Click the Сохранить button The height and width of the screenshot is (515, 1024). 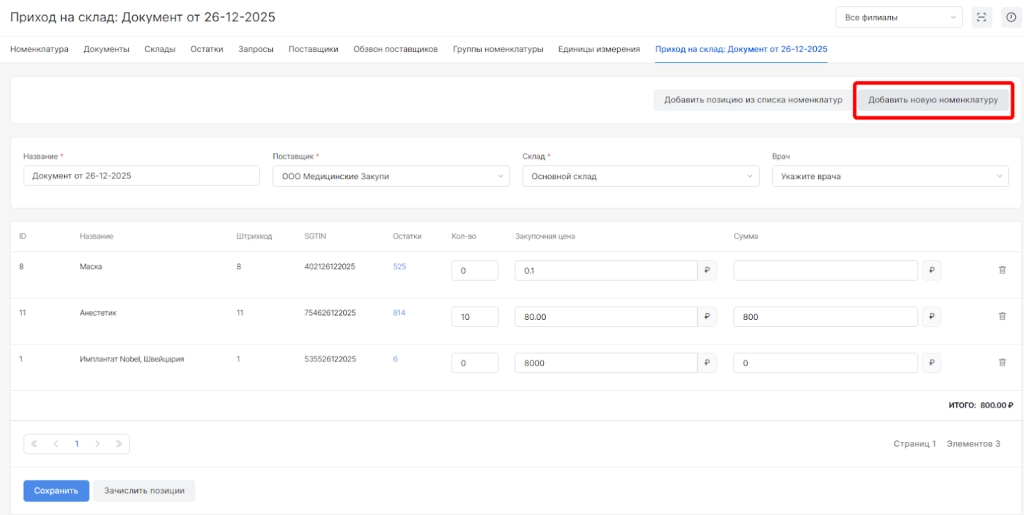coord(56,491)
